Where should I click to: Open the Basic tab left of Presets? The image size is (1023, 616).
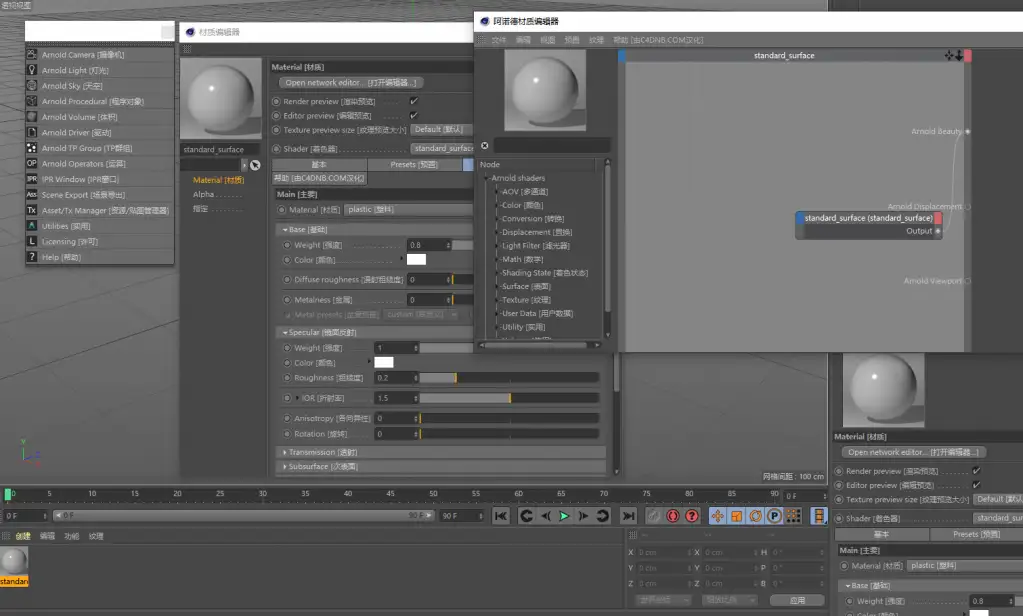tap(319, 164)
